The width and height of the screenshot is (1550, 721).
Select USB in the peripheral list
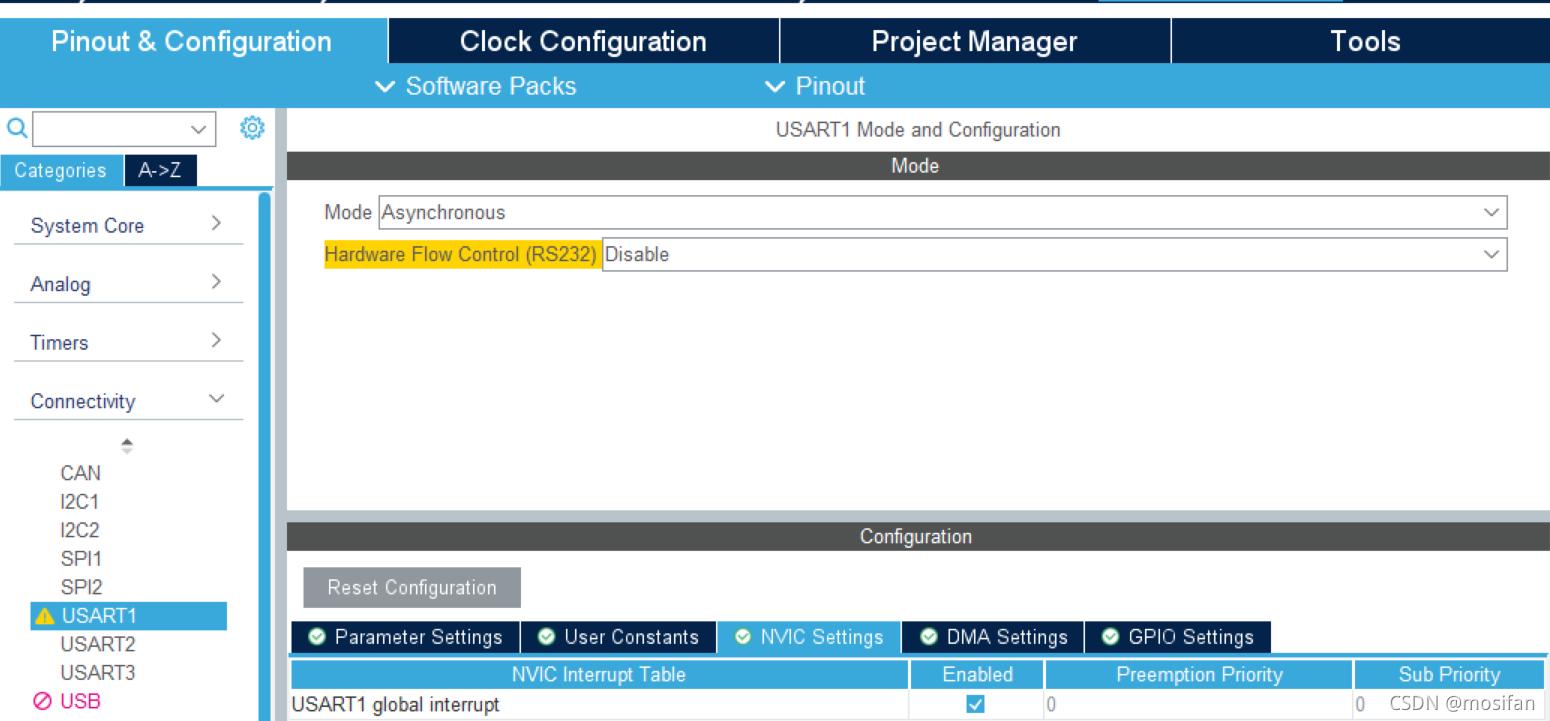[x=81, y=701]
